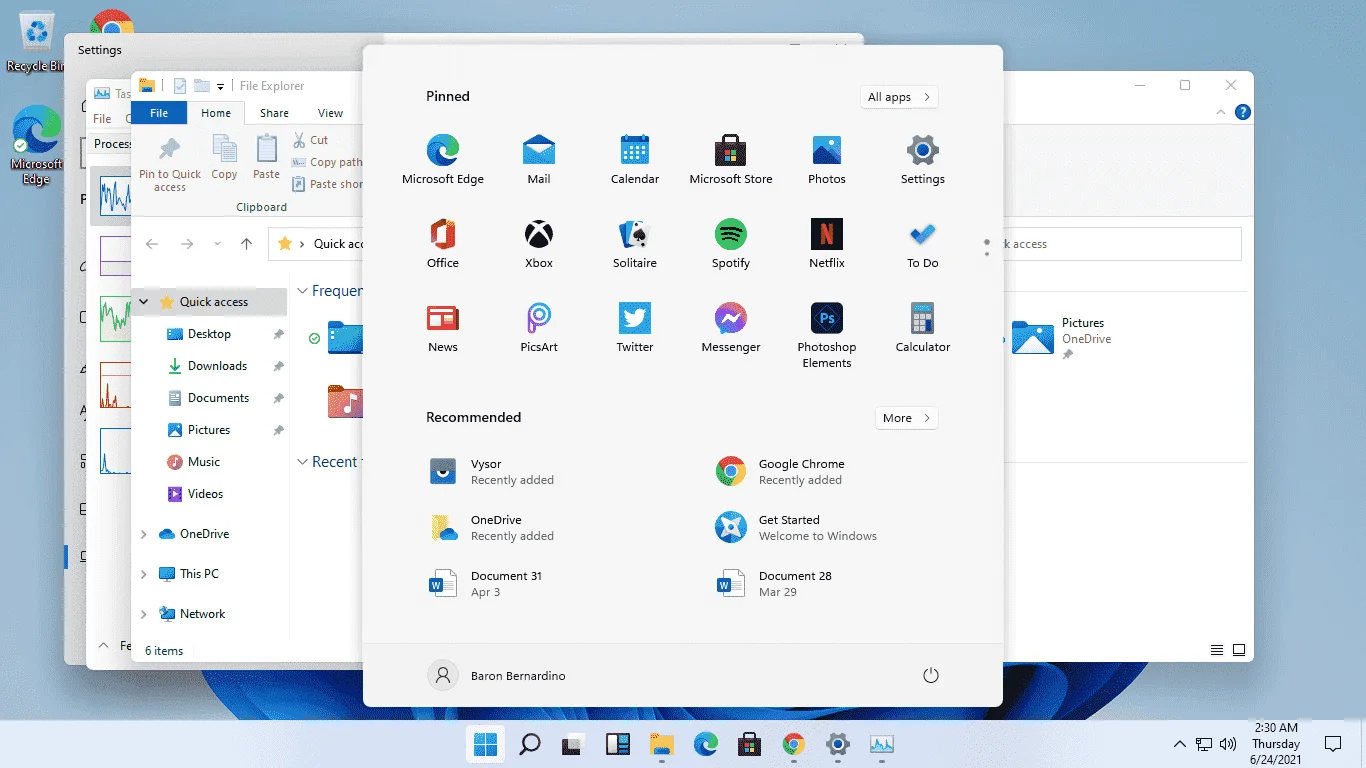Collapse the Recent files section
Viewport: 1366px width, 768px height.
pos(303,462)
